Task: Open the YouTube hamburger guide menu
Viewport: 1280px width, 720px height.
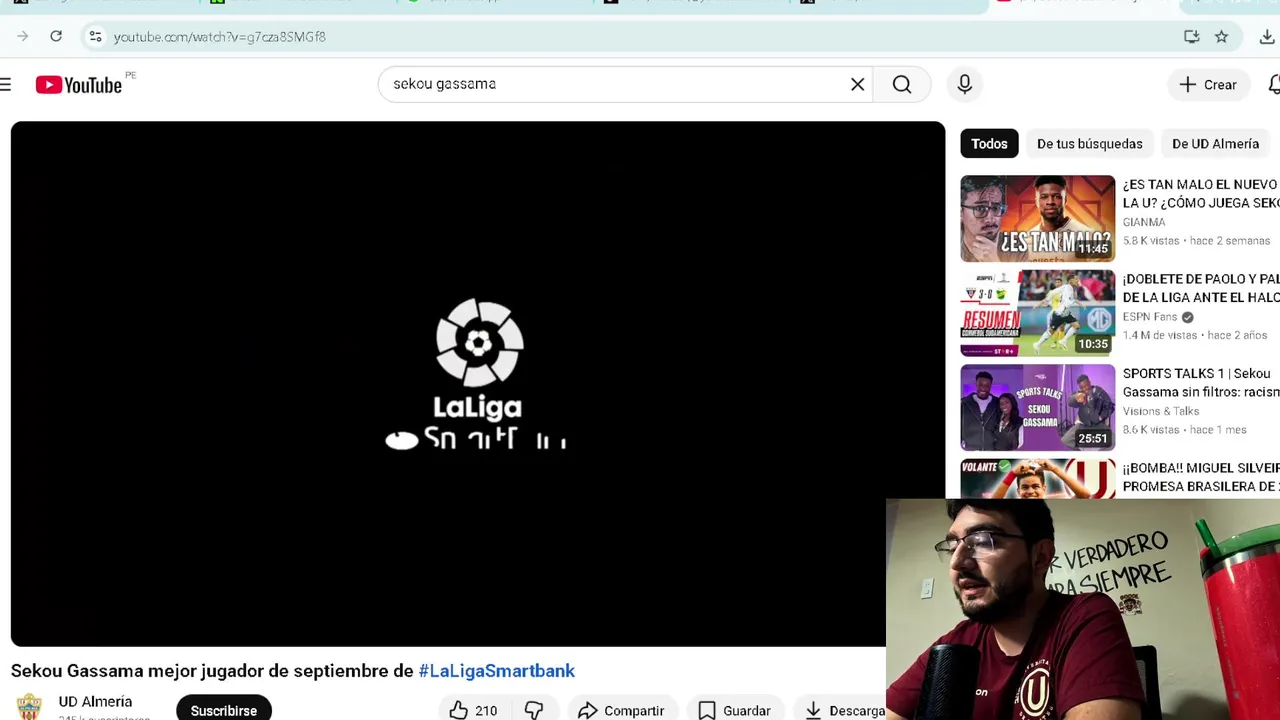Action: [x=6, y=85]
